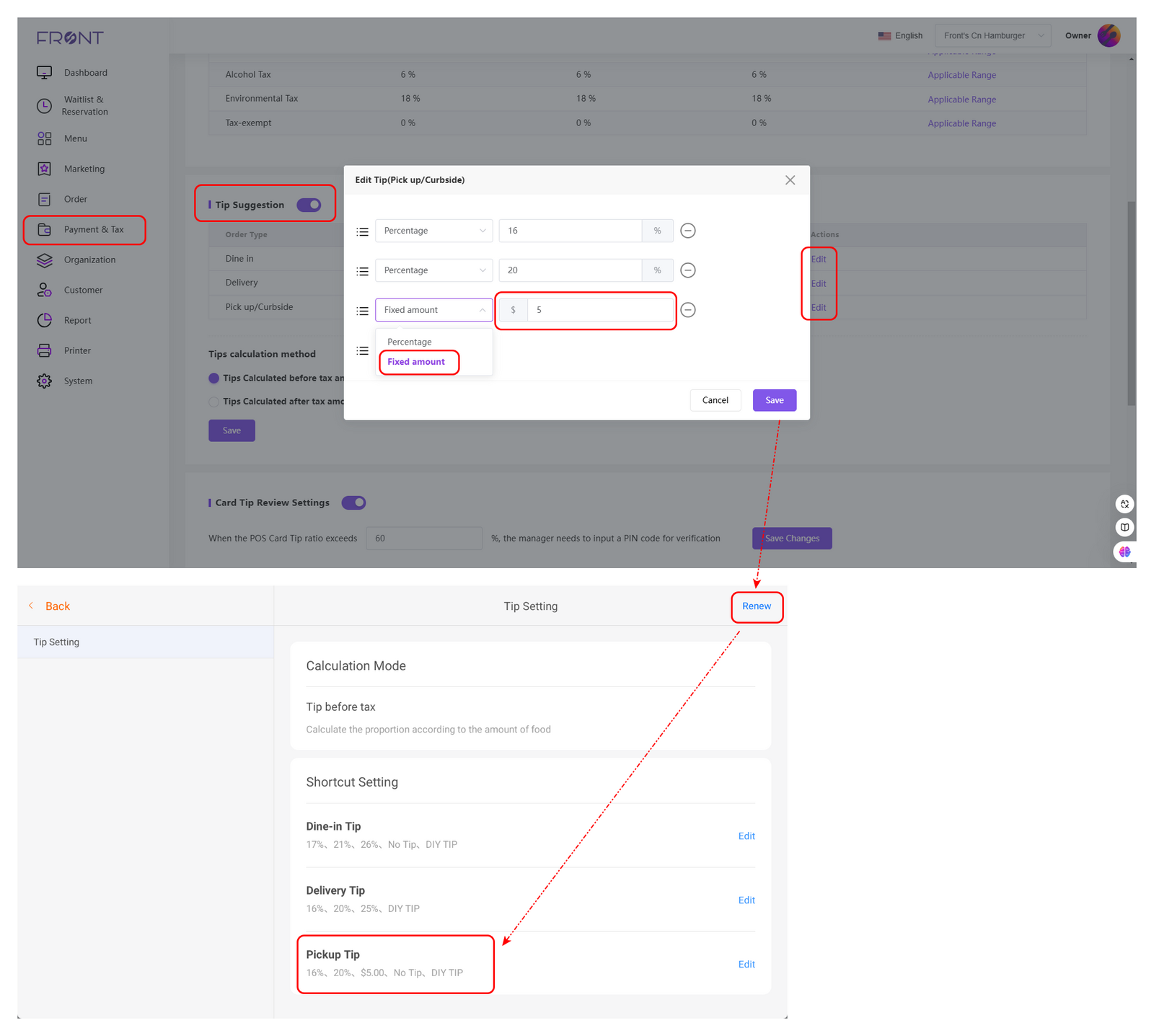
Task: Select the Printer settings icon
Action: click(44, 350)
